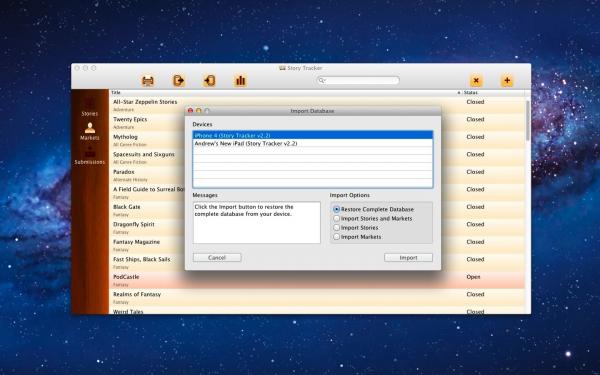Image resolution: width=600 pixels, height=375 pixels.
Task: Click the Open status of PodCastle
Action: tap(473, 277)
